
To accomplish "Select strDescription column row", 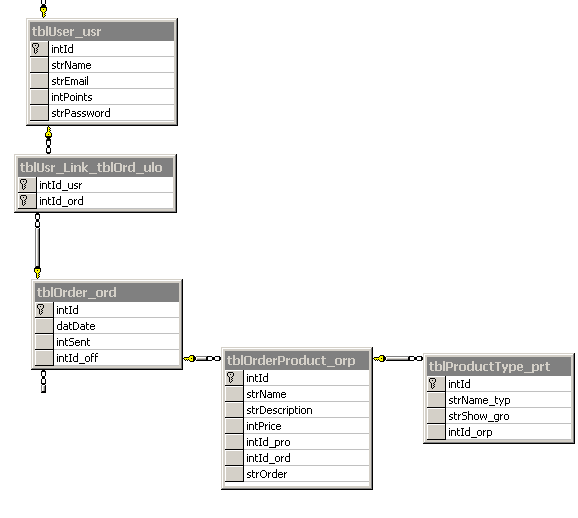I will 297,410.
